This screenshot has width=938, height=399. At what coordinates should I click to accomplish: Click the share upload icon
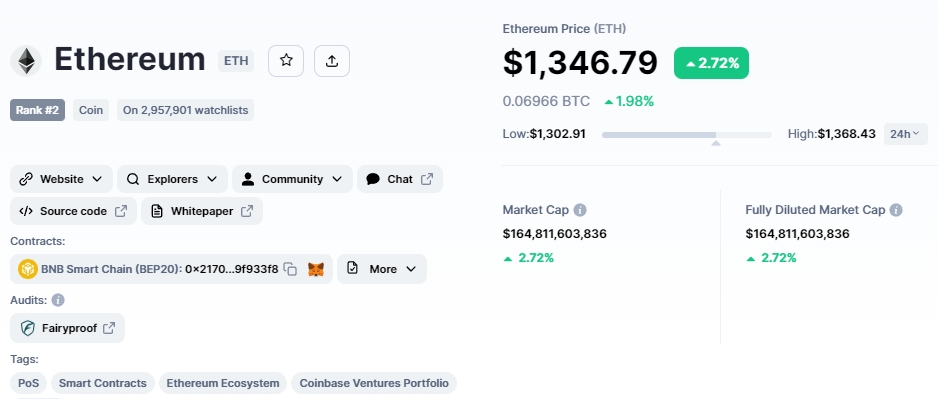332,60
